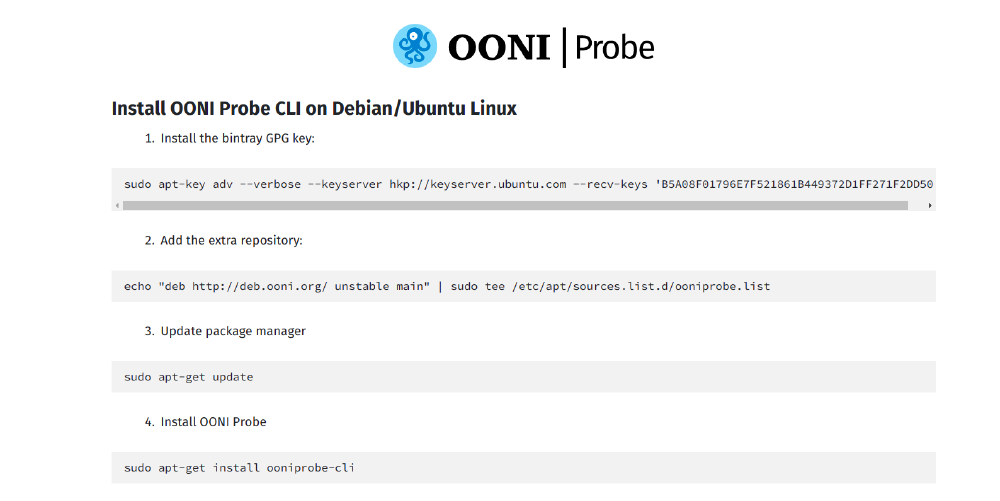Click step 2 'Add the extra repository' text
The height and width of the screenshot is (501, 1000).
(x=231, y=240)
